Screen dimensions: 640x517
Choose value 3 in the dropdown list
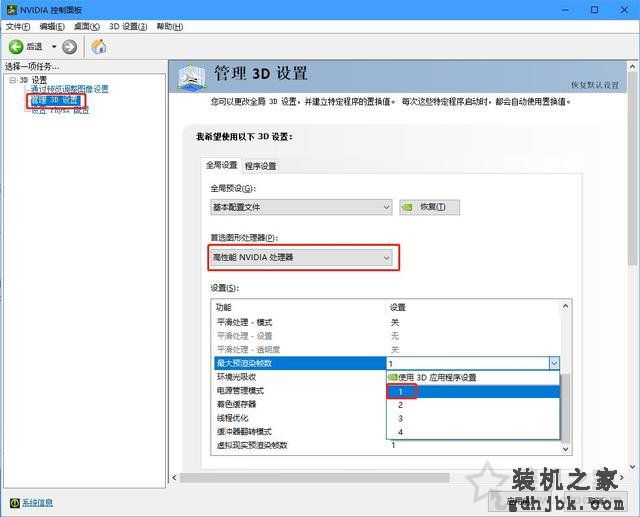pyautogui.click(x=473, y=419)
